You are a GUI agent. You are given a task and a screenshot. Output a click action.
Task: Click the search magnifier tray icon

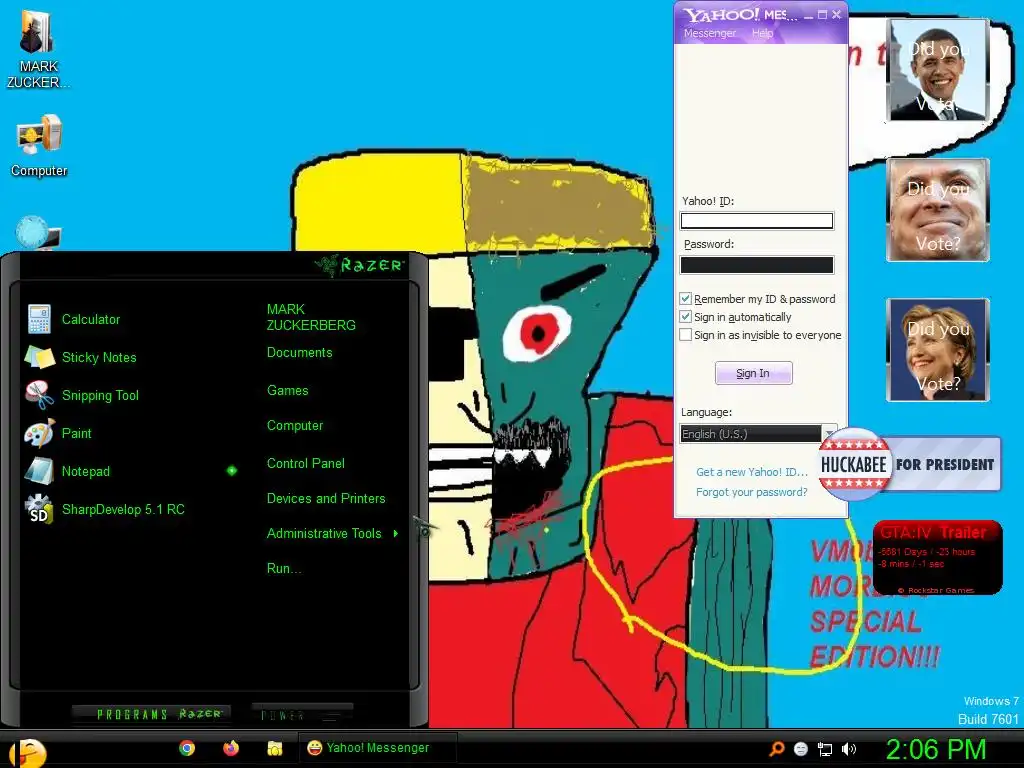(x=776, y=749)
